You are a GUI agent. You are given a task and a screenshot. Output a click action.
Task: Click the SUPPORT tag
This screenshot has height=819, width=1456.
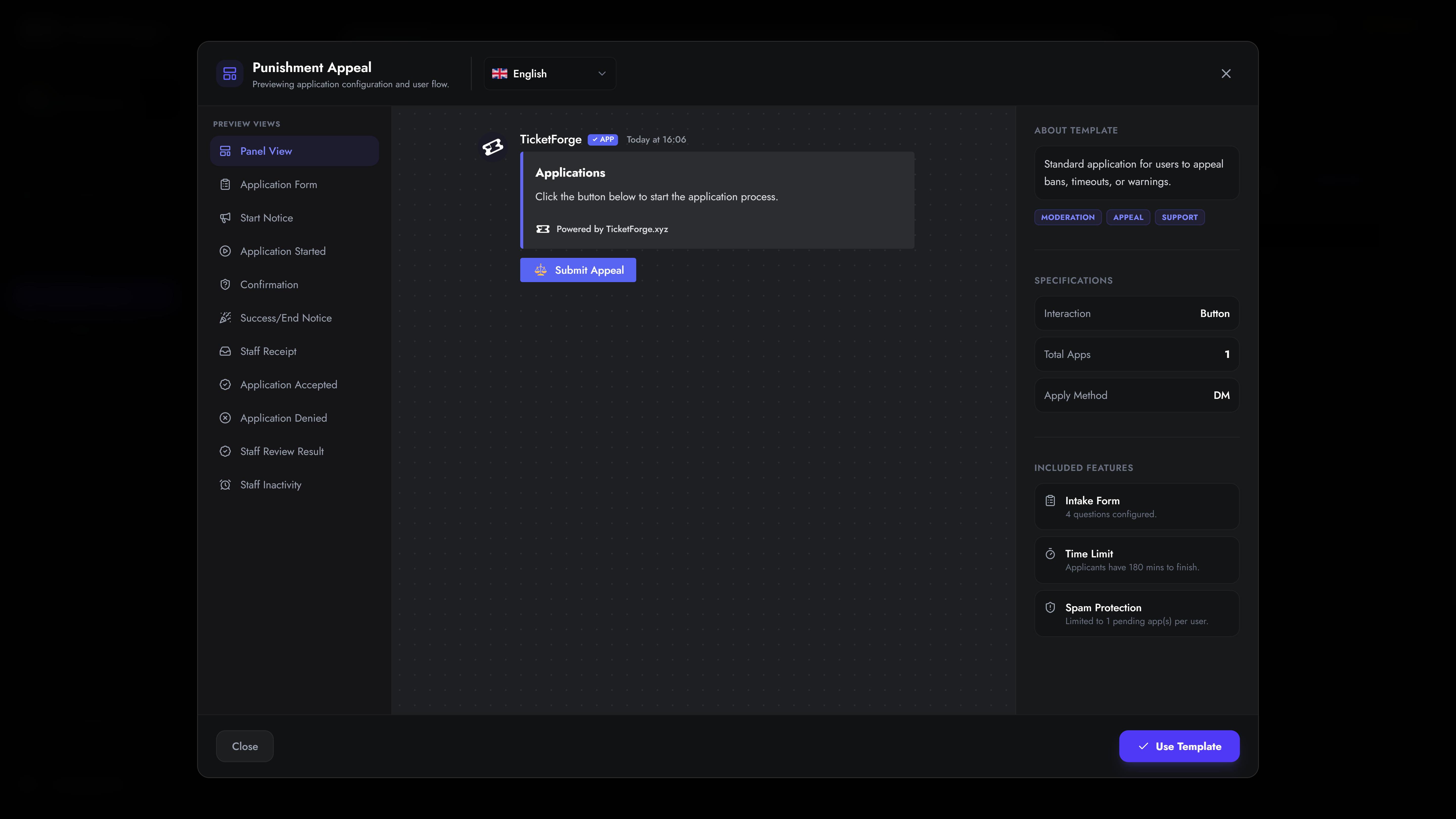[1180, 217]
